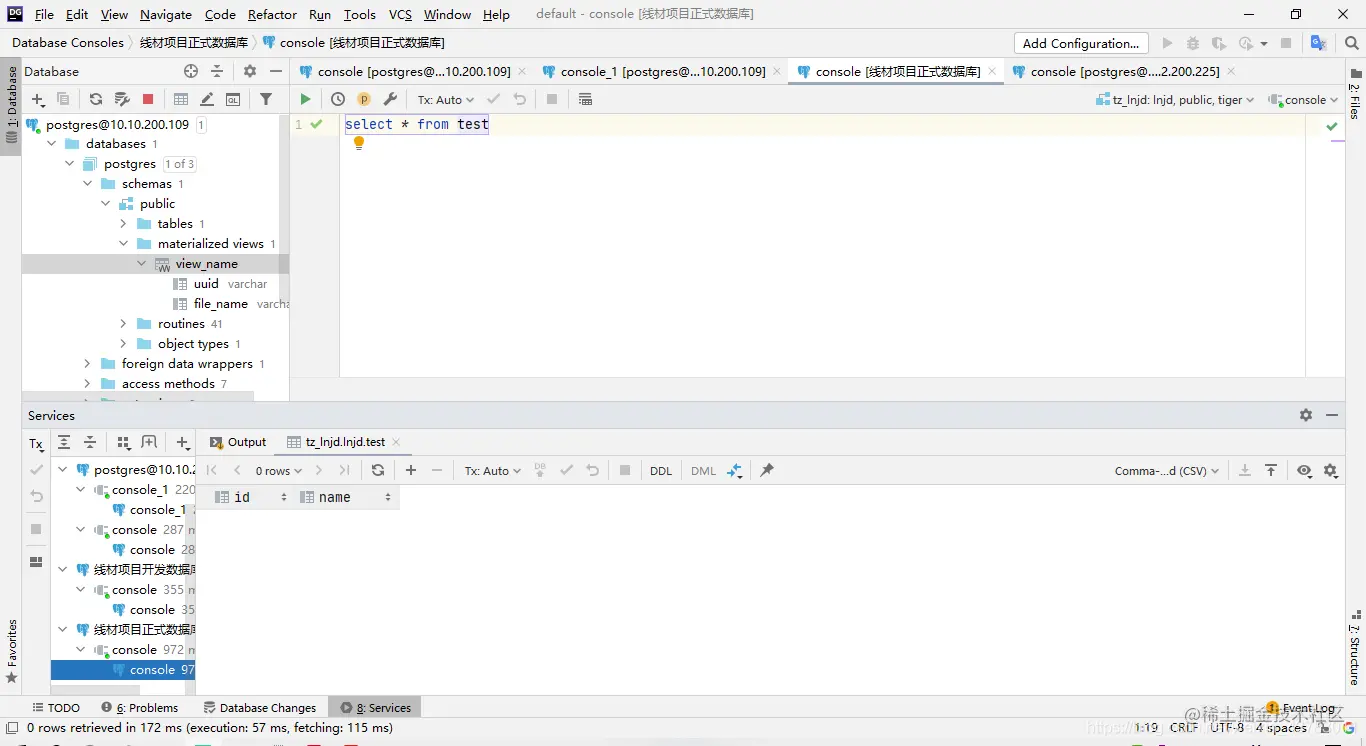Open 0 rows page size dropdown

tap(278, 470)
